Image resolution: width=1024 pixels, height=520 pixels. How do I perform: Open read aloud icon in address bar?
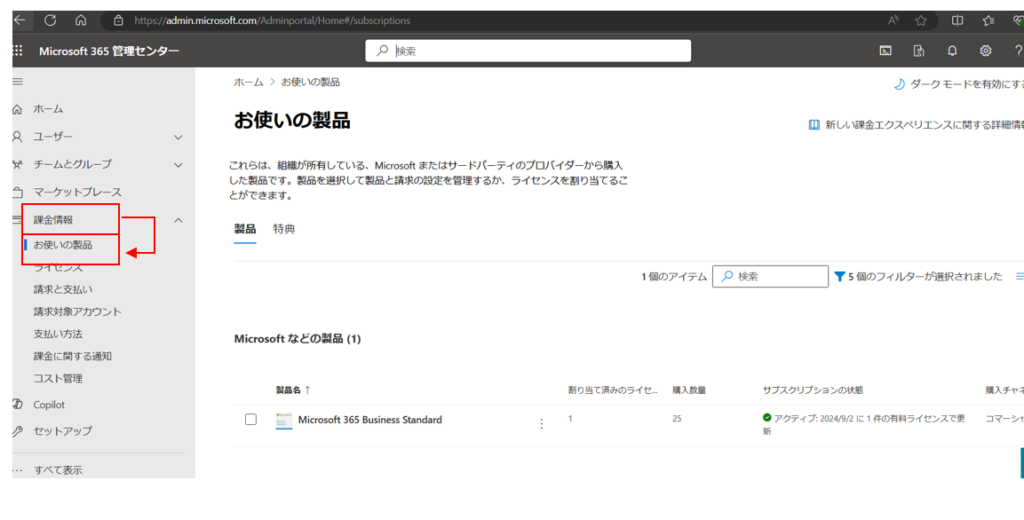pos(893,20)
